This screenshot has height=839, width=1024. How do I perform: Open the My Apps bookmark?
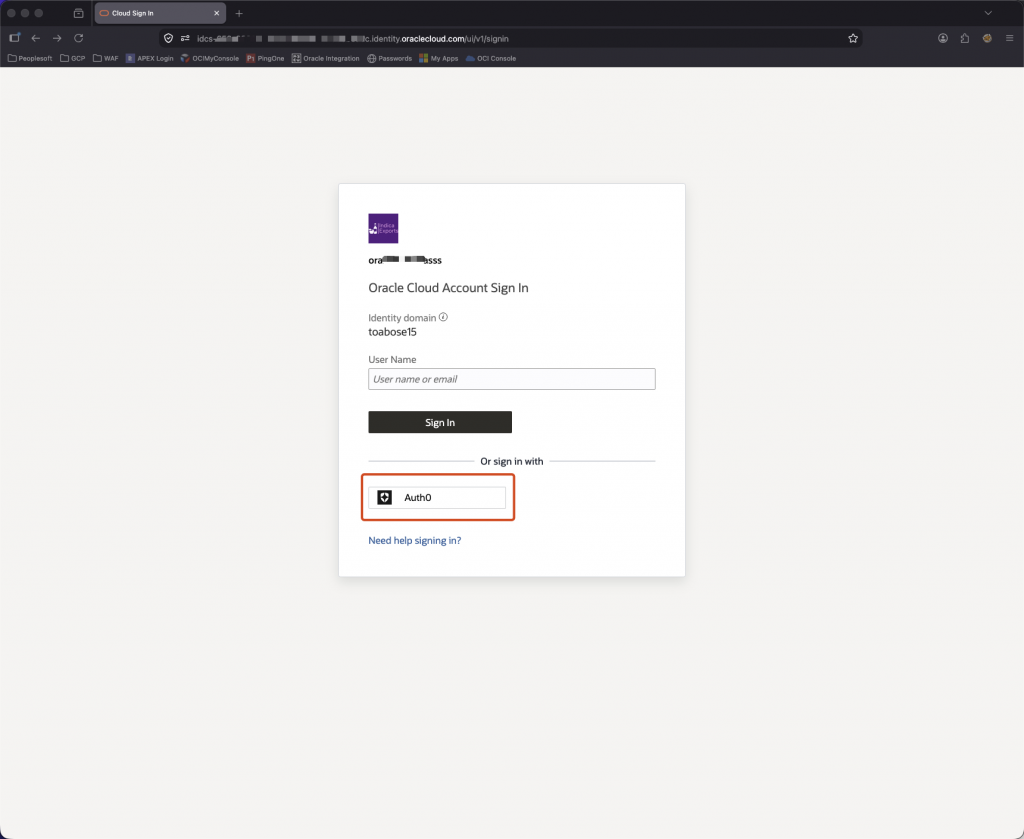(x=439, y=58)
